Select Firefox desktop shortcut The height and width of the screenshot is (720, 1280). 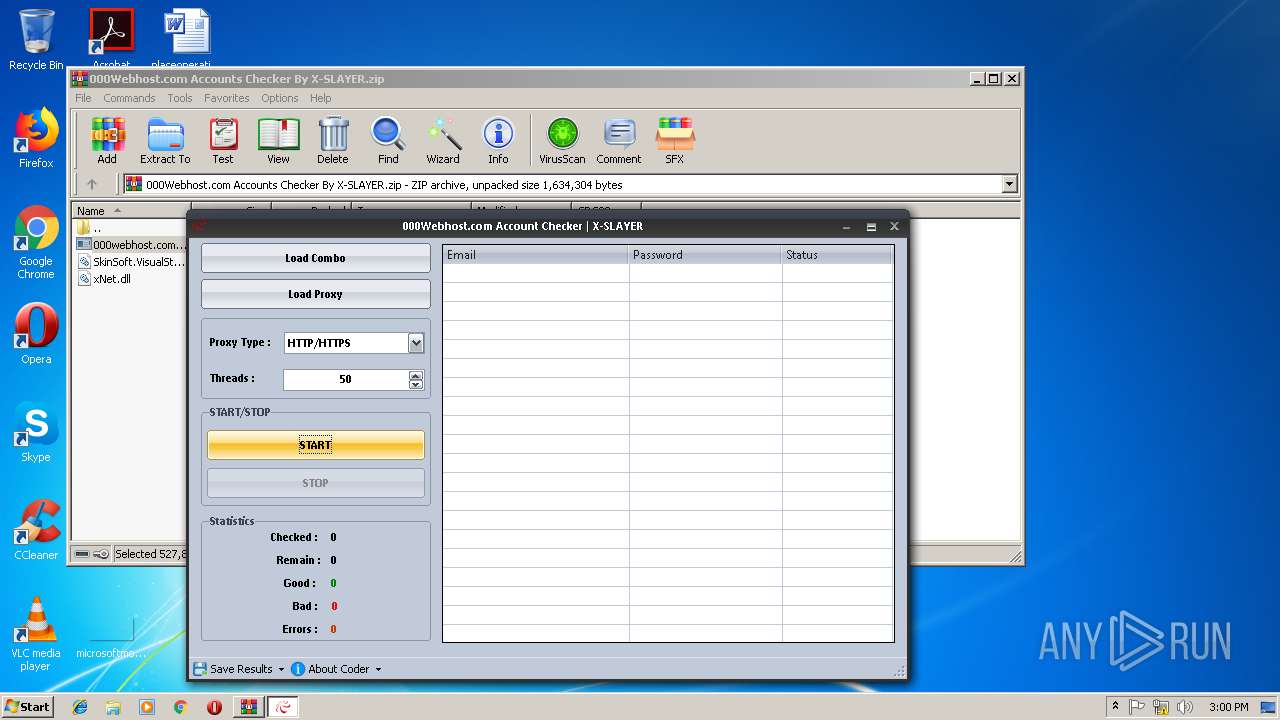click(x=36, y=138)
